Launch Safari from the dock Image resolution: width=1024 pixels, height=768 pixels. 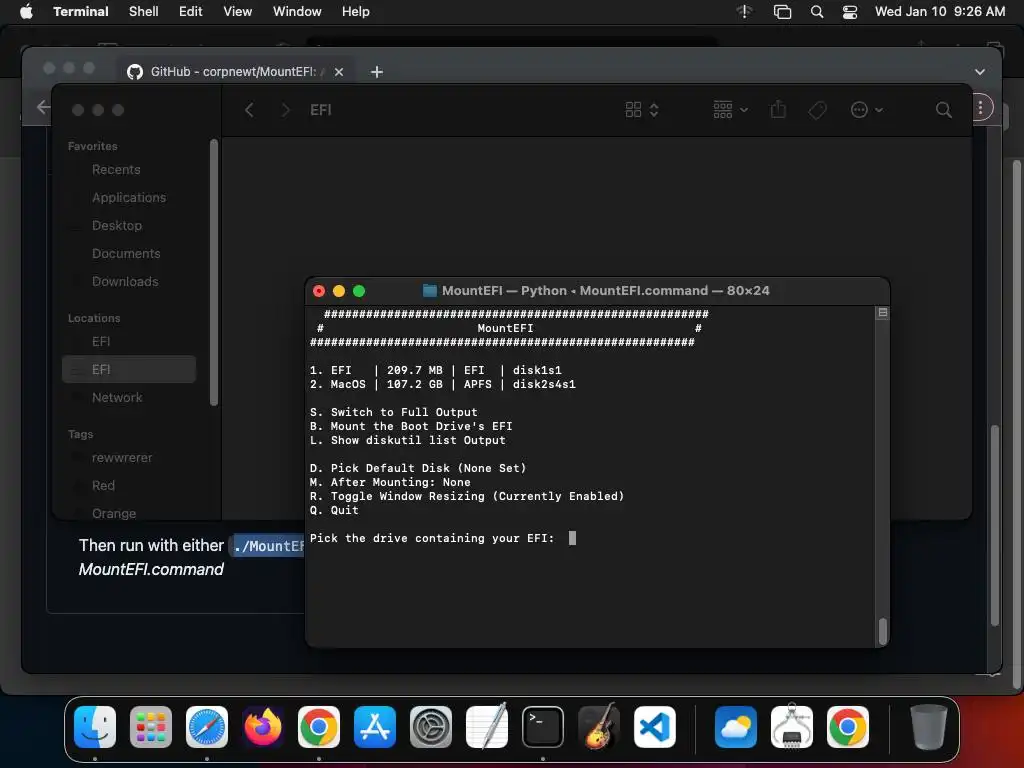point(207,727)
